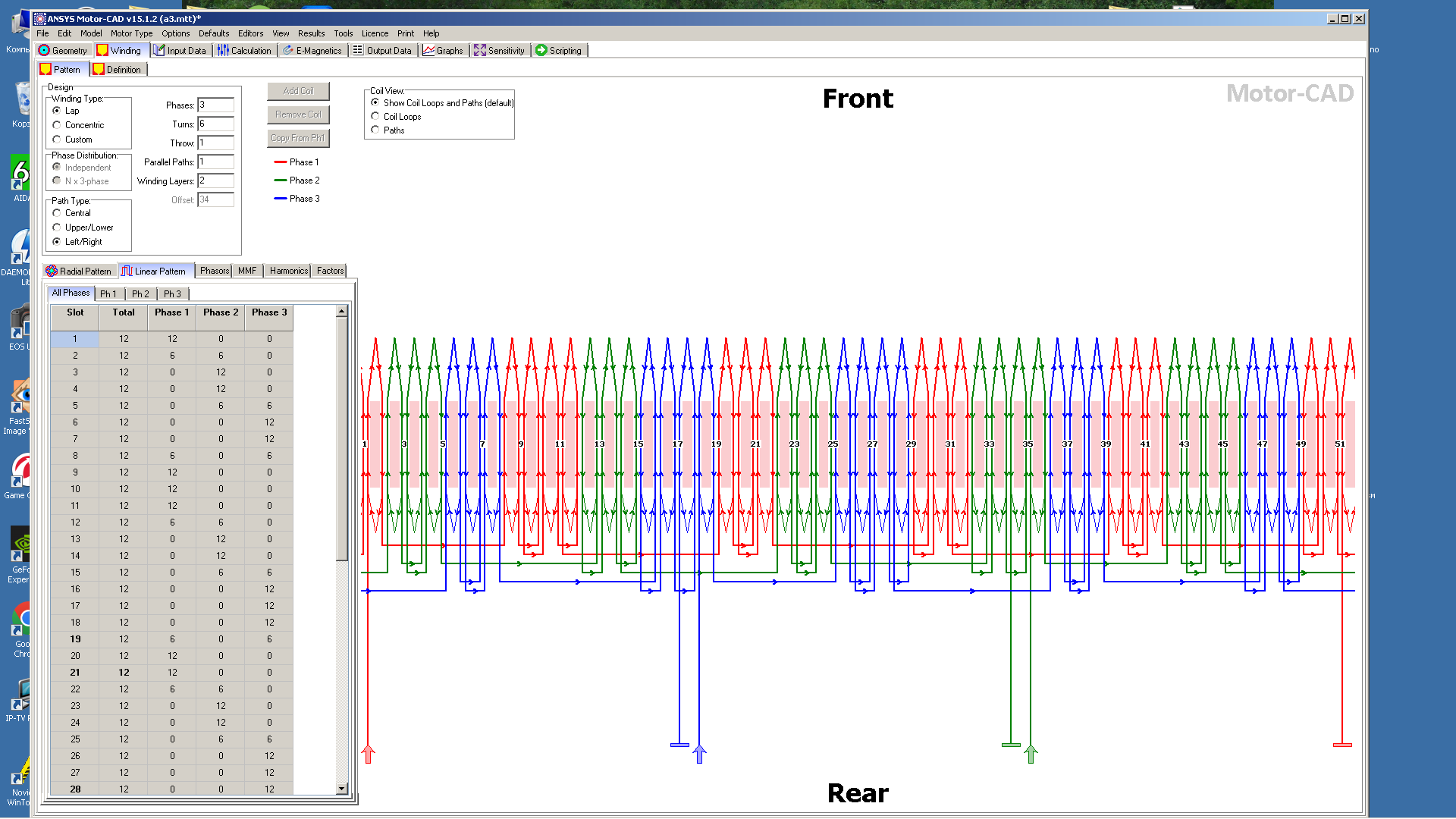1456x819 pixels.
Task: Open the Input Data tab
Action: 180,51
